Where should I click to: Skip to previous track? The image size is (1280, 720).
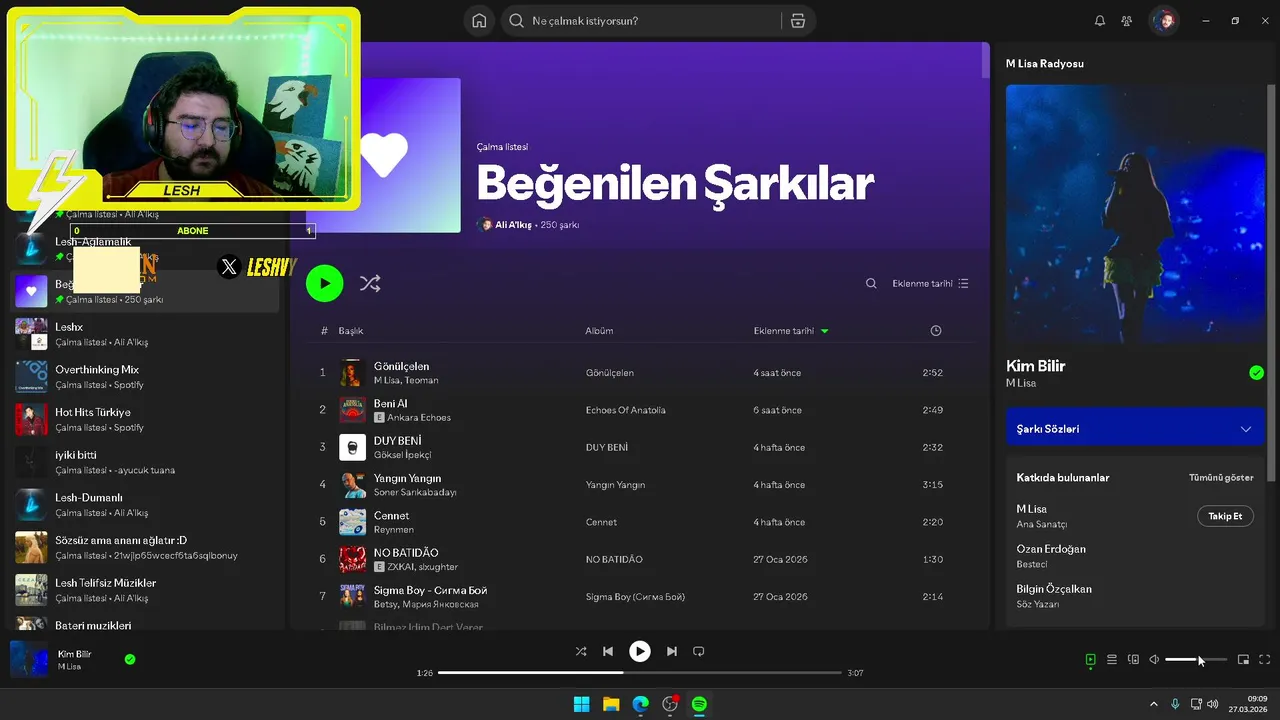click(x=608, y=651)
